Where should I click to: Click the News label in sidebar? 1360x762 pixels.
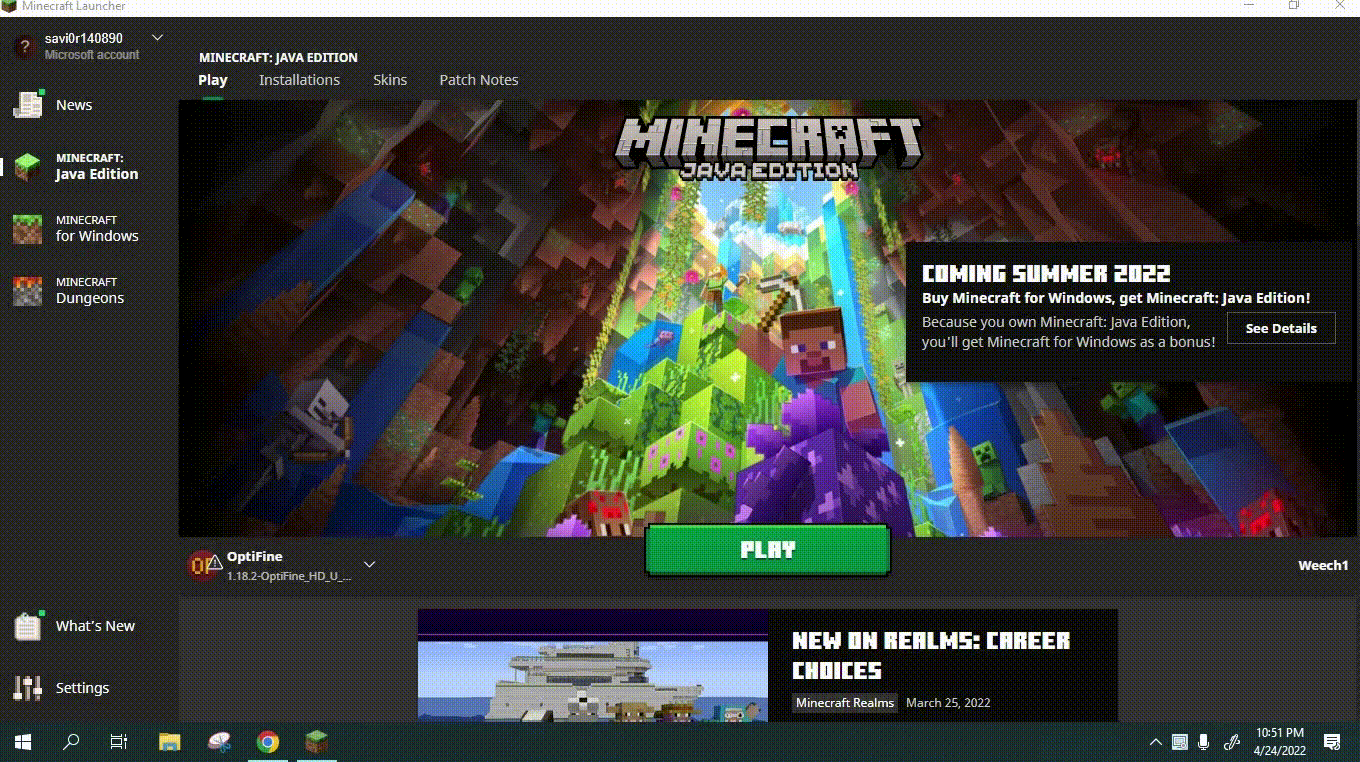[x=74, y=105]
